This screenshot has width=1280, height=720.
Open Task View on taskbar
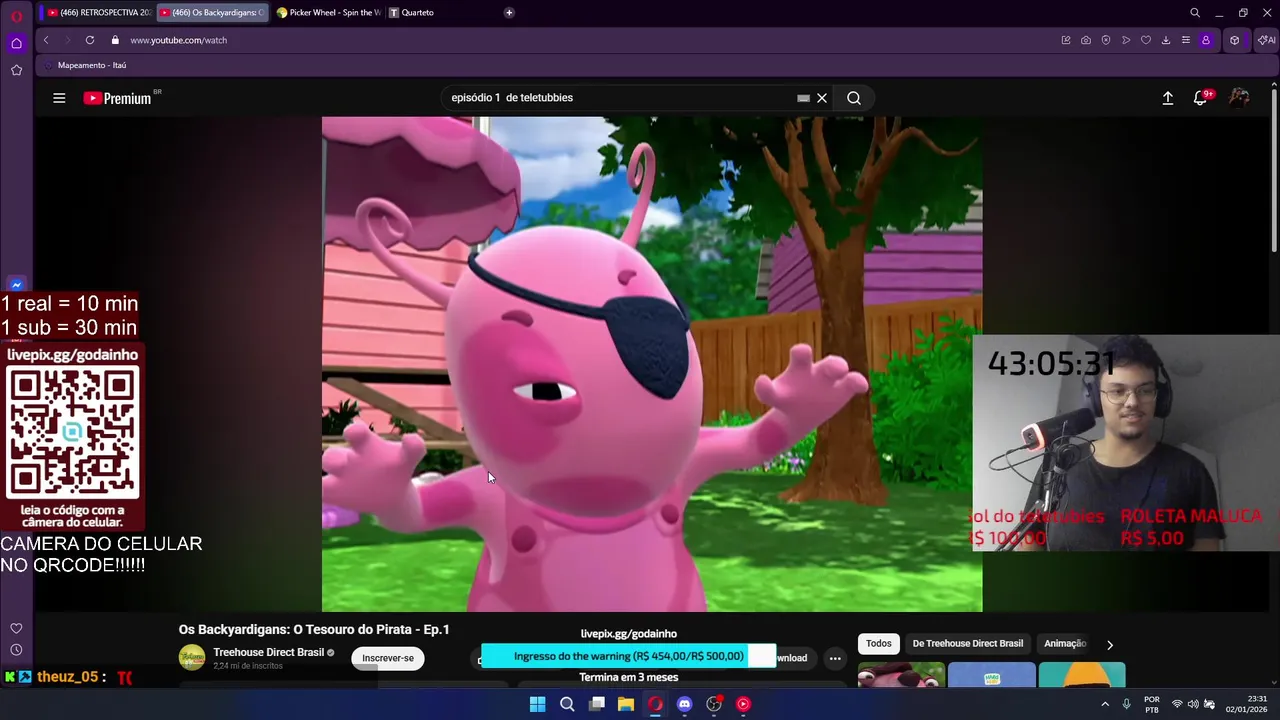point(596,704)
